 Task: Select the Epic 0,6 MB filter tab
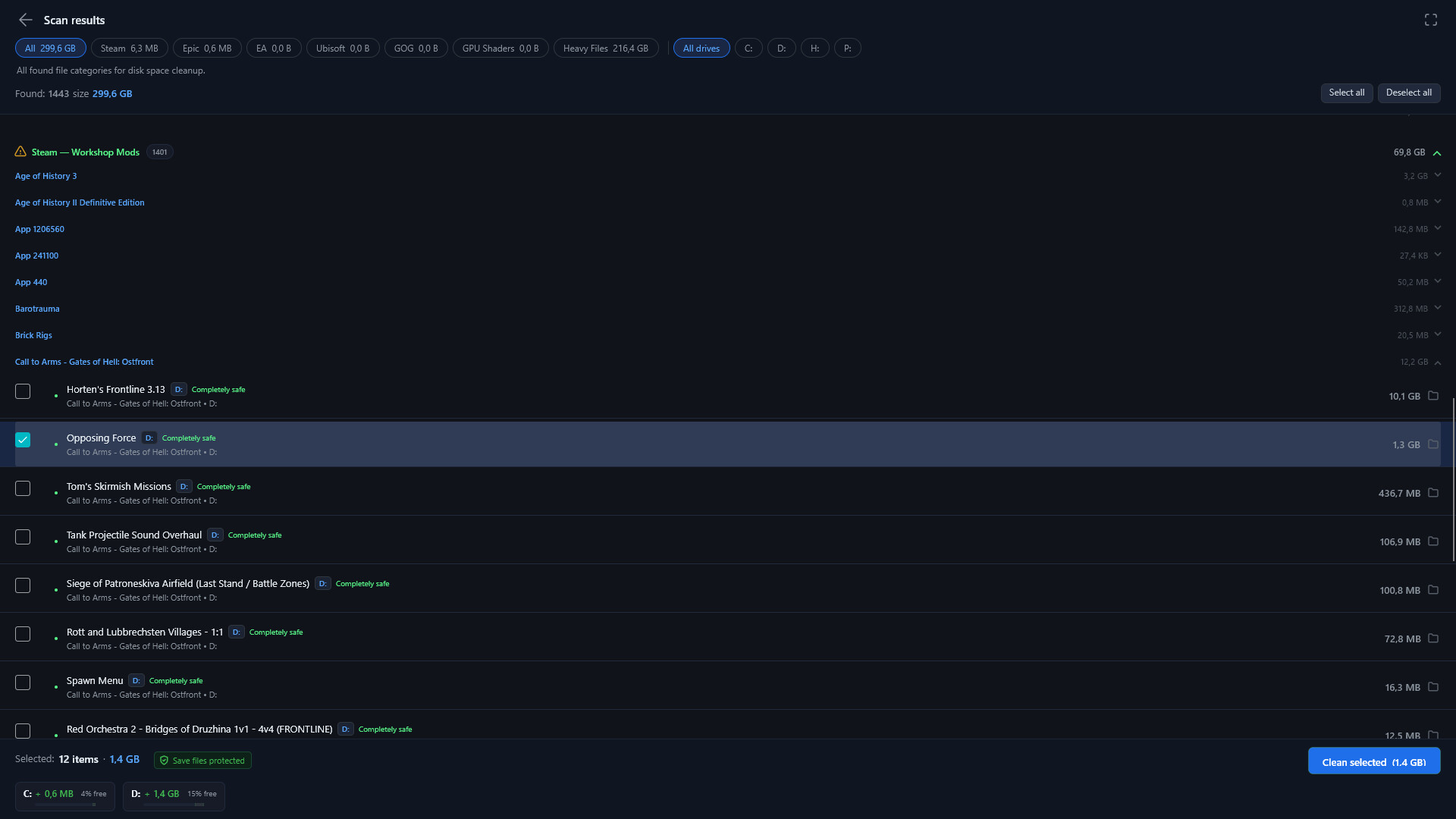(x=207, y=48)
